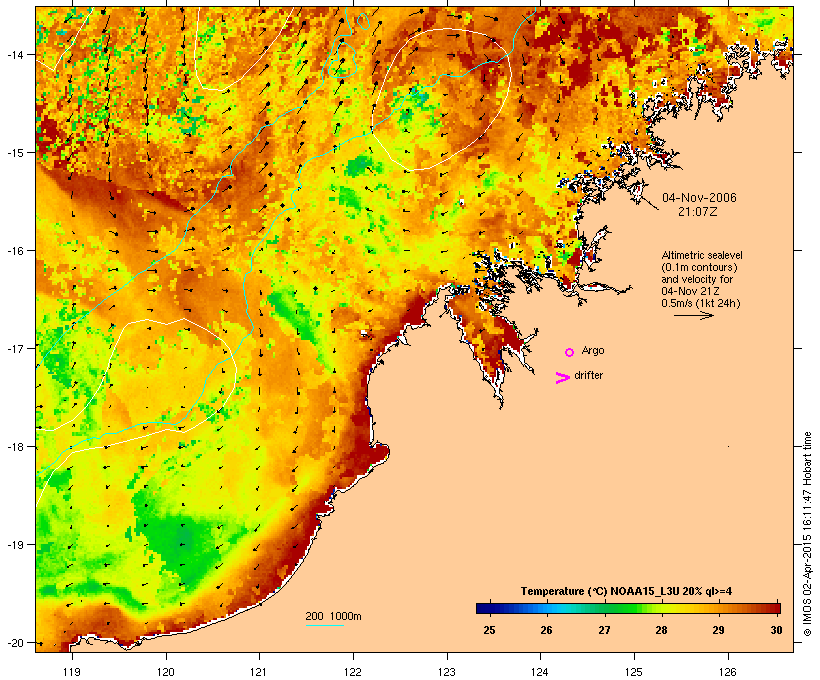Click the dark blue end of temperature colorbar
The image size is (820, 680).
[x=484, y=608]
